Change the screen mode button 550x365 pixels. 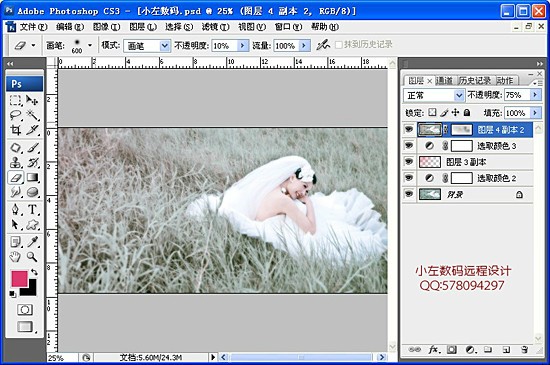[x=25, y=327]
